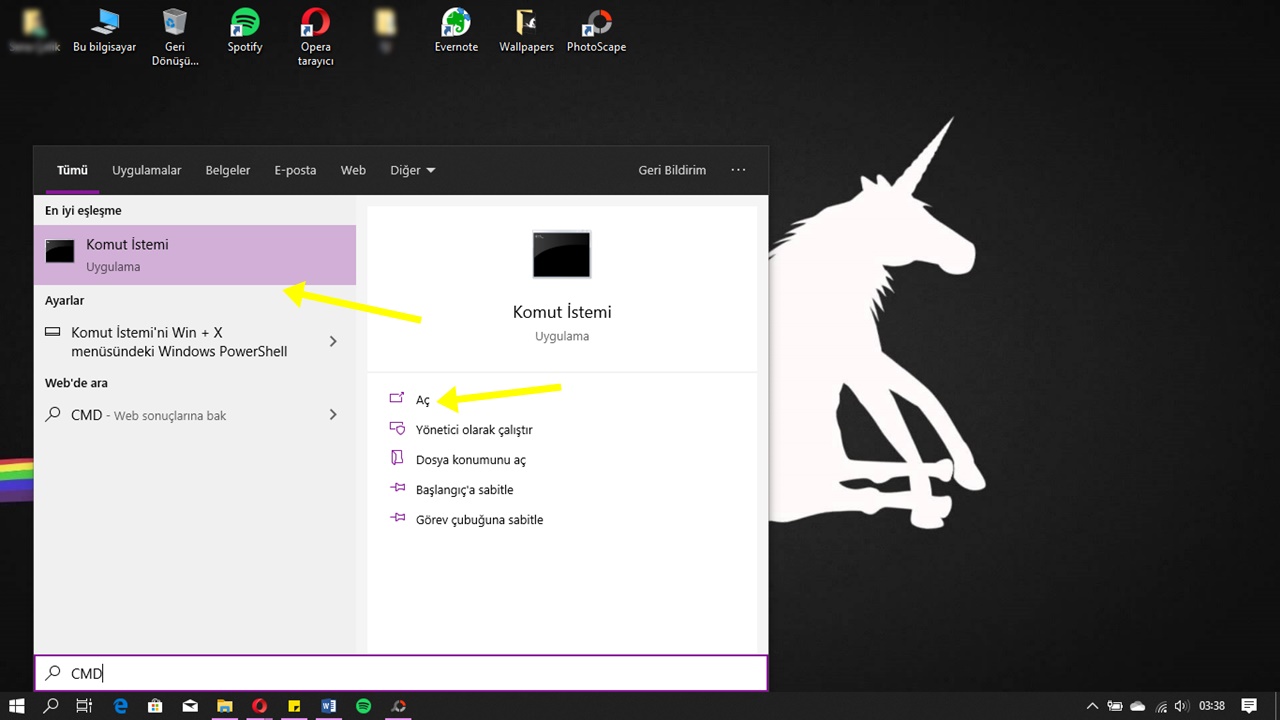Click the CMD search input field
This screenshot has width=1280, height=720.
coord(400,673)
